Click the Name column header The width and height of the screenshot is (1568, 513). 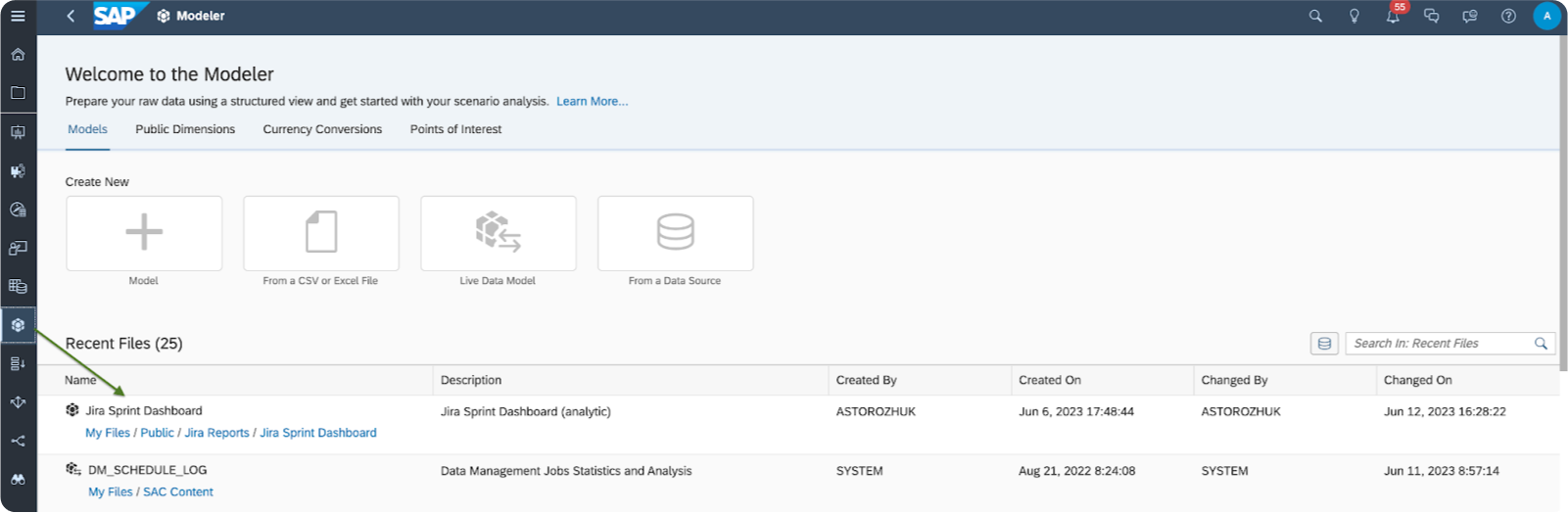click(80, 380)
